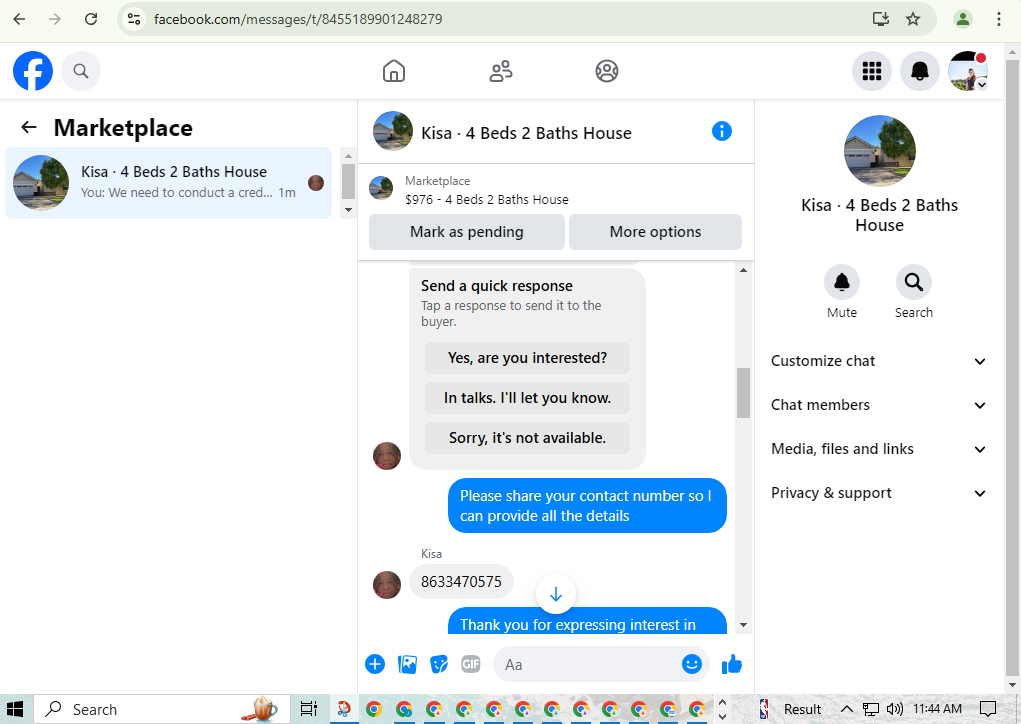Choose a GIF icon
Screen dimensions: 1021x724
(x=471, y=664)
